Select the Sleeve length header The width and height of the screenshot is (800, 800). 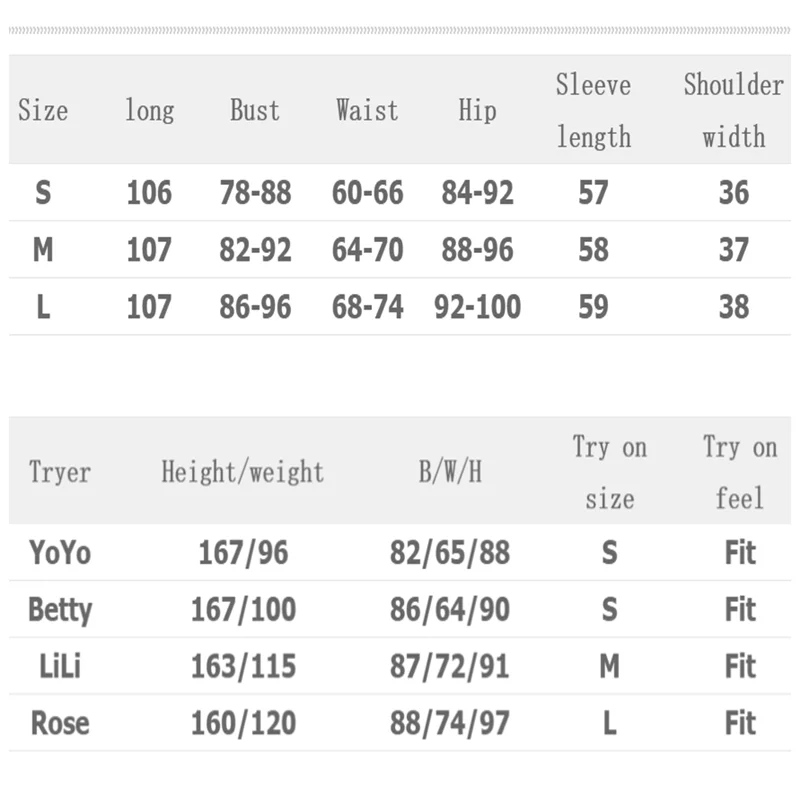(x=593, y=110)
